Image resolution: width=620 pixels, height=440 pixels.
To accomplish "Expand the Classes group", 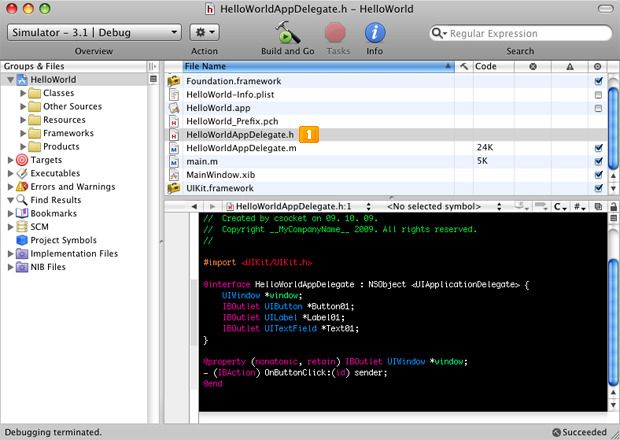I will pos(23,93).
